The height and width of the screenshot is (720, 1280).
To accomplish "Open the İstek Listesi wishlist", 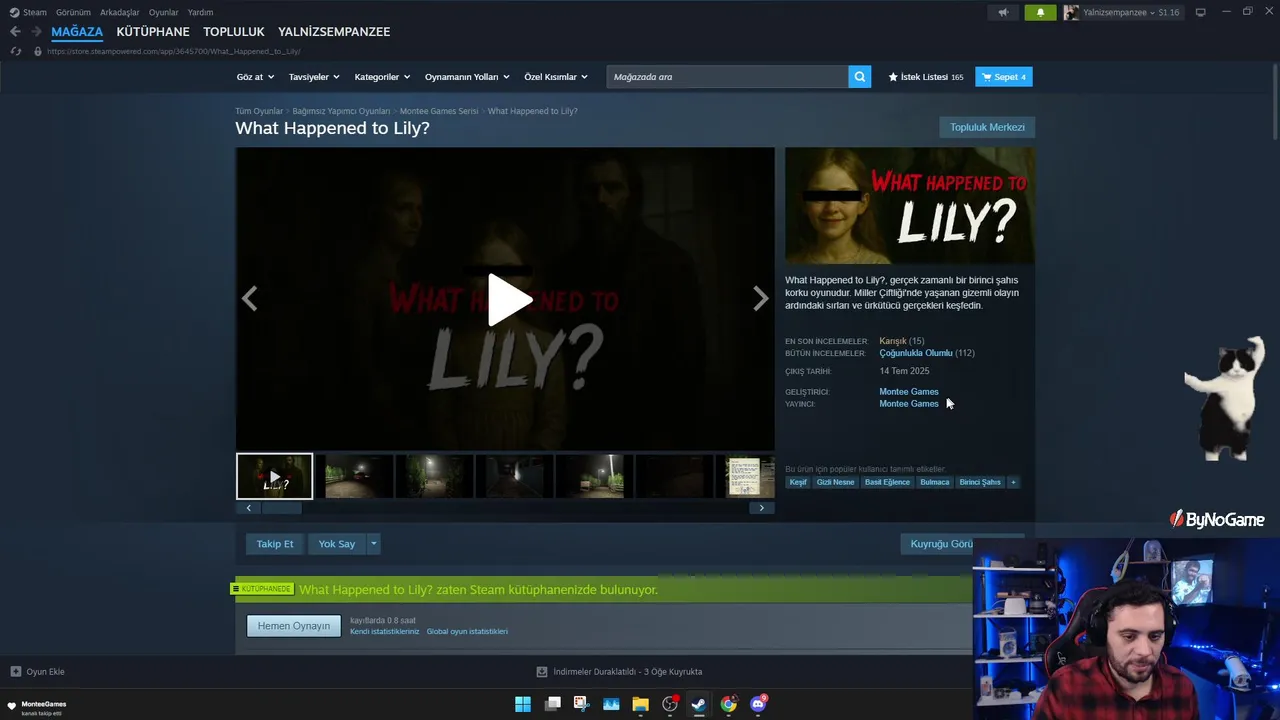I will point(926,77).
